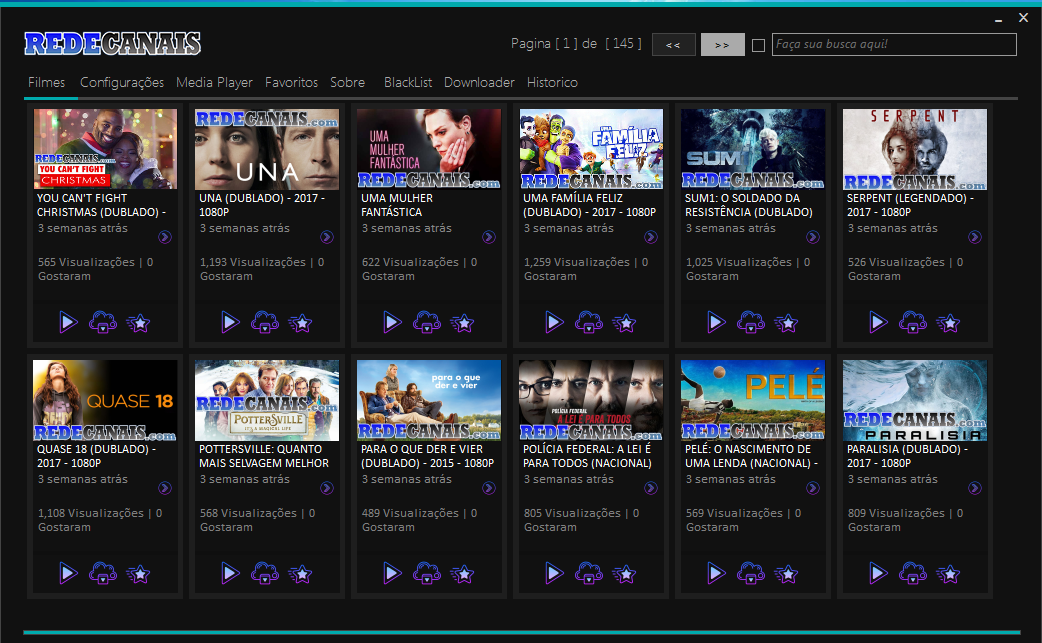Play Pottersville movie

pos(230,573)
